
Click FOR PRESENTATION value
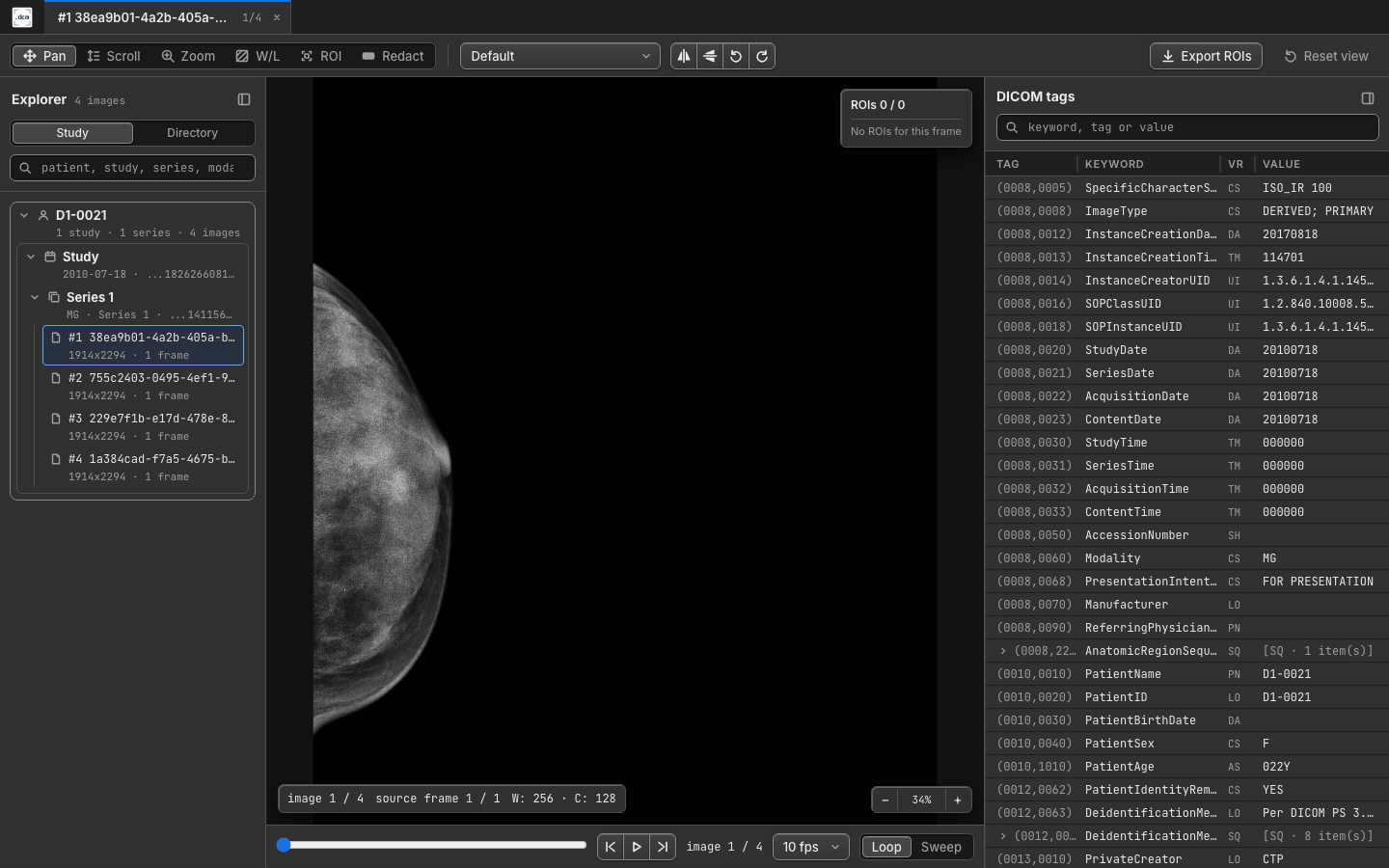click(1318, 582)
